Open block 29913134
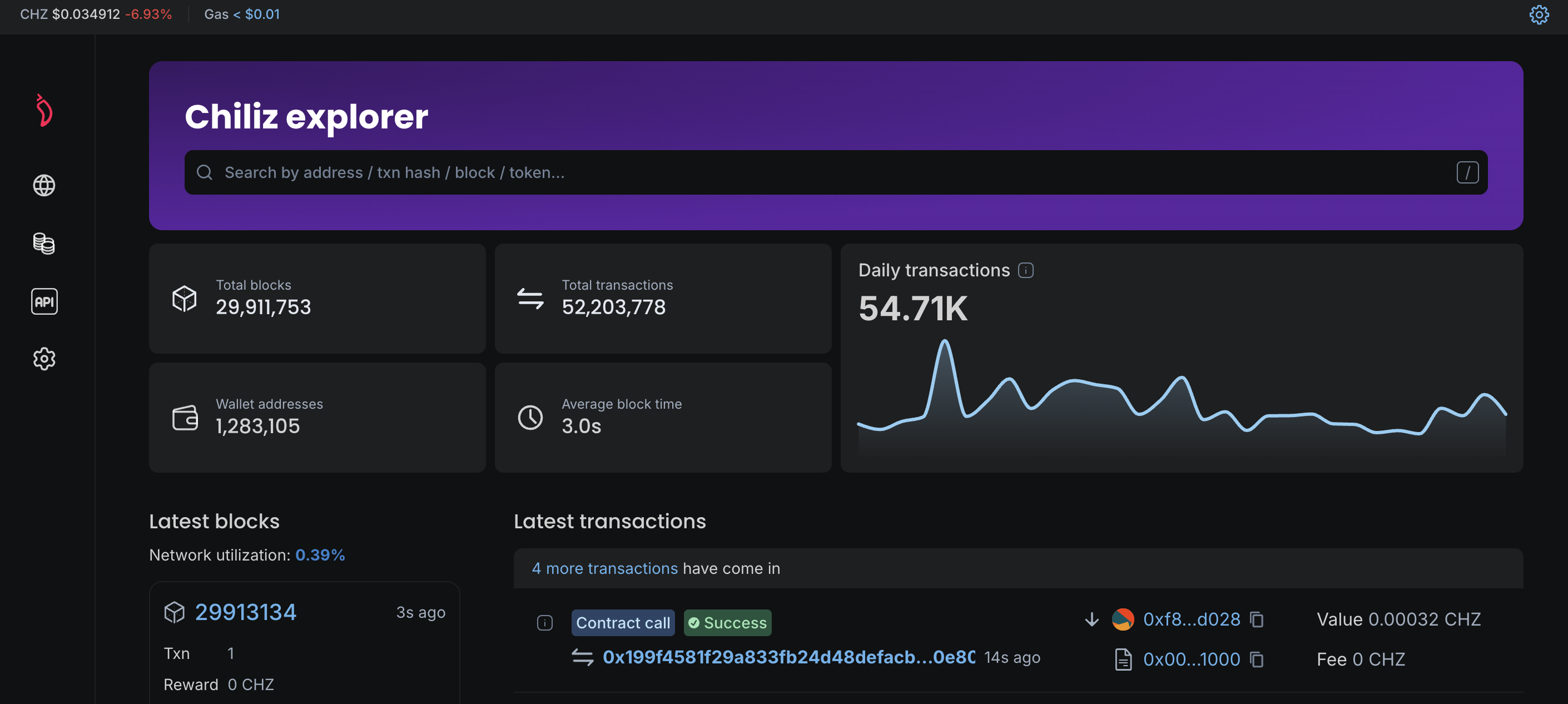Viewport: 1568px width, 704px height. (x=245, y=612)
